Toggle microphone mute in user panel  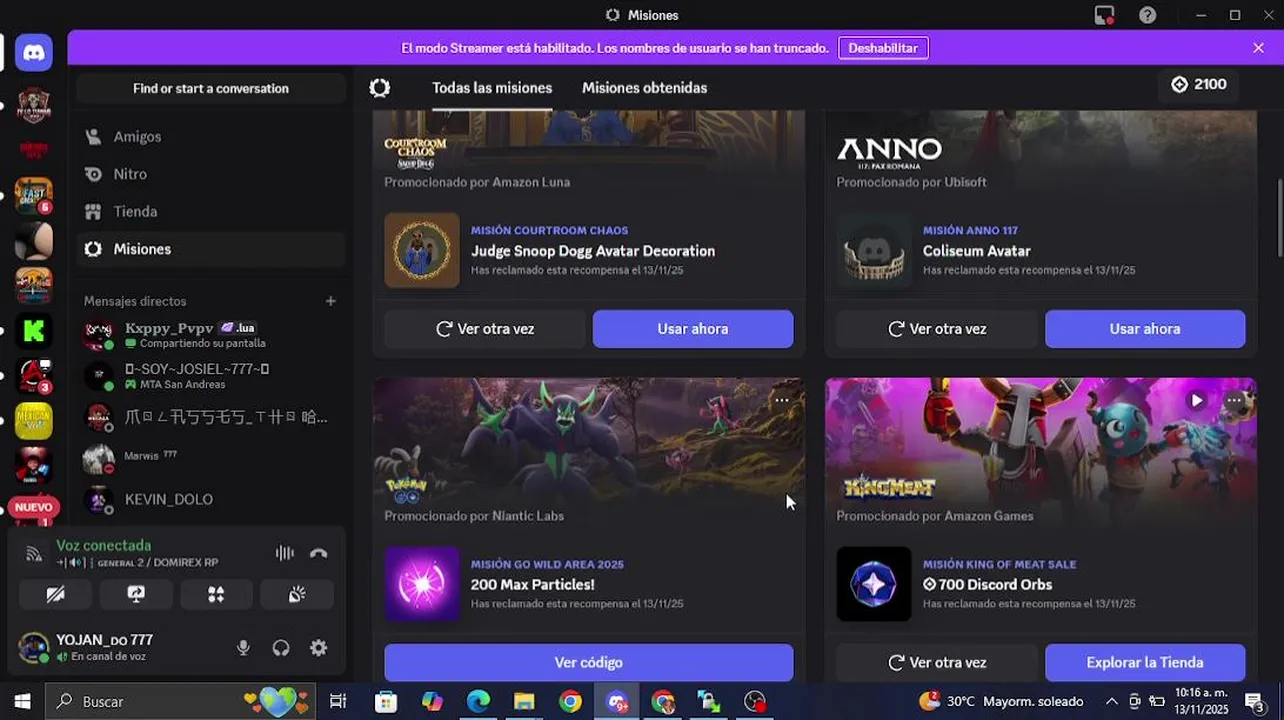pyautogui.click(x=243, y=648)
